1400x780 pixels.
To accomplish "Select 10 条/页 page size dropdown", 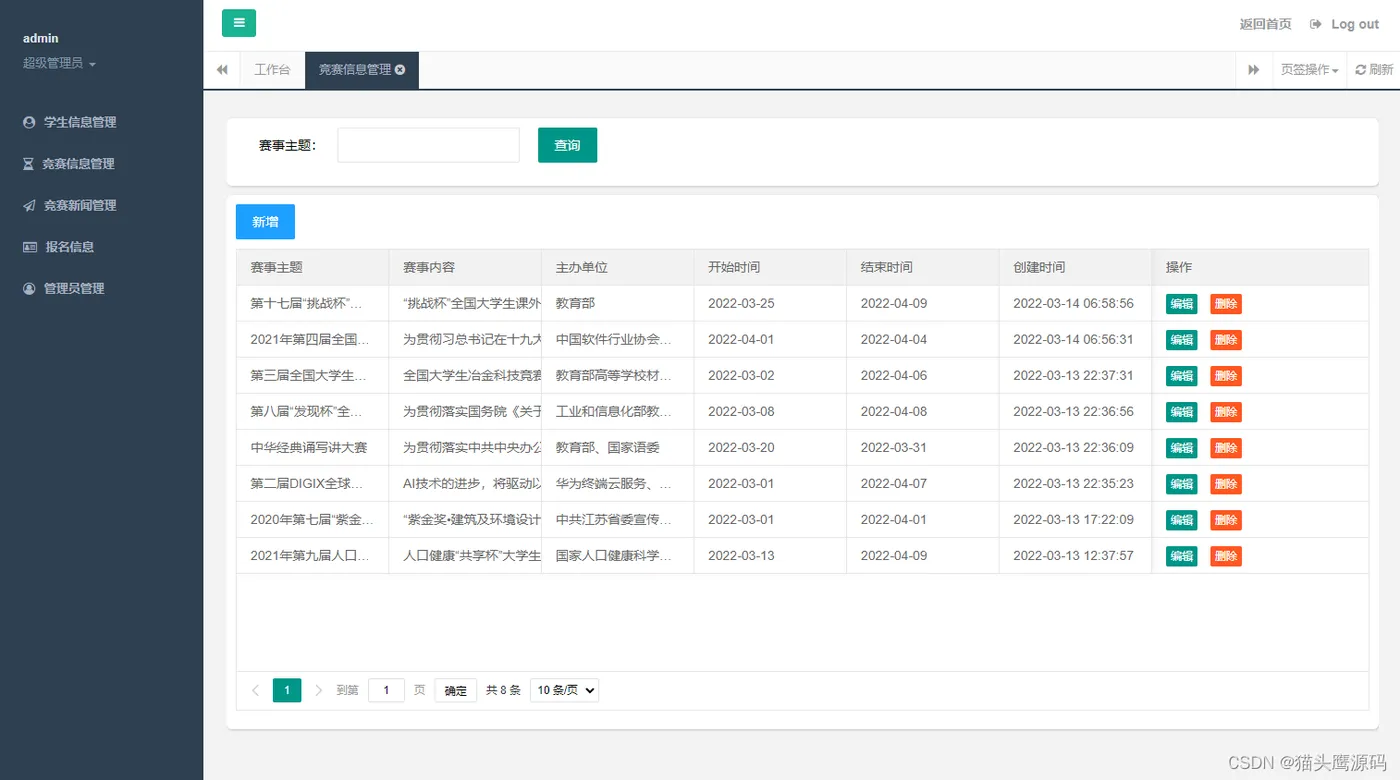I will 564,690.
